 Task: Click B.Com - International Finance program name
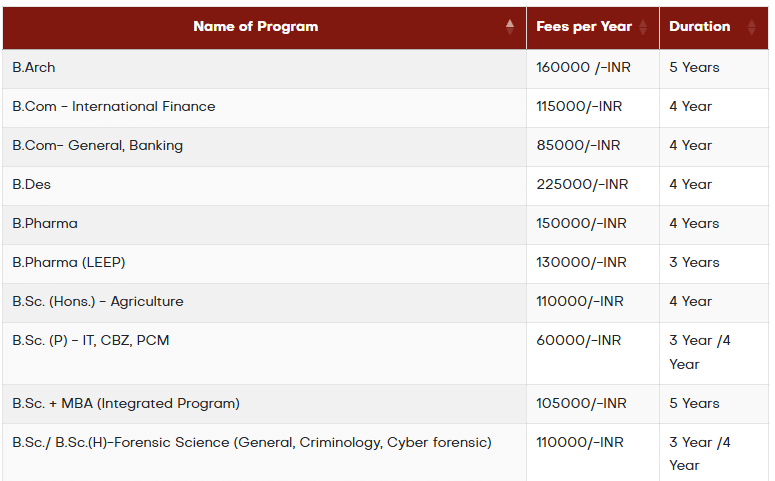(114, 107)
